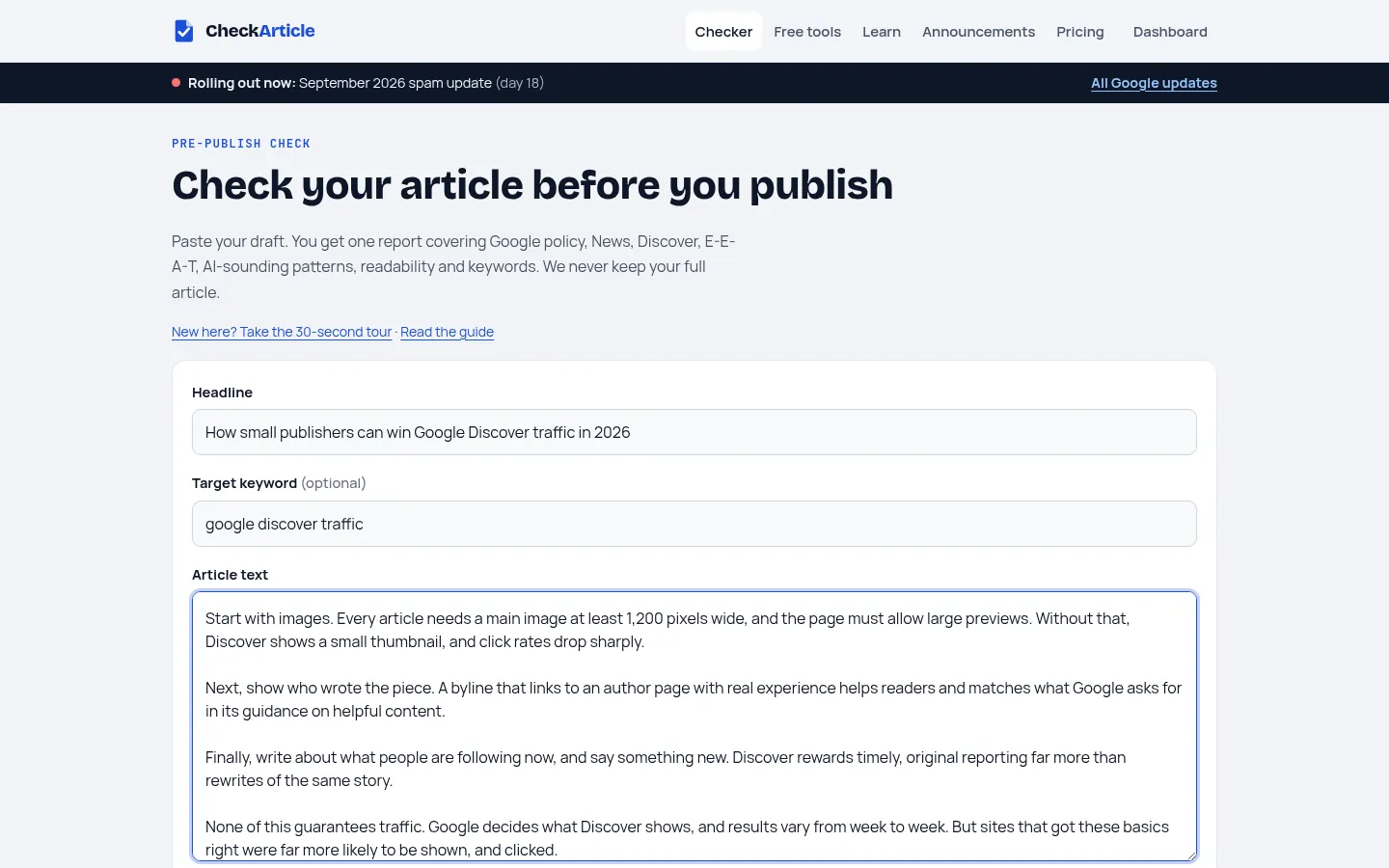Grab the article textarea resize handle
Image resolution: width=1389 pixels, height=868 pixels.
coord(1190,854)
